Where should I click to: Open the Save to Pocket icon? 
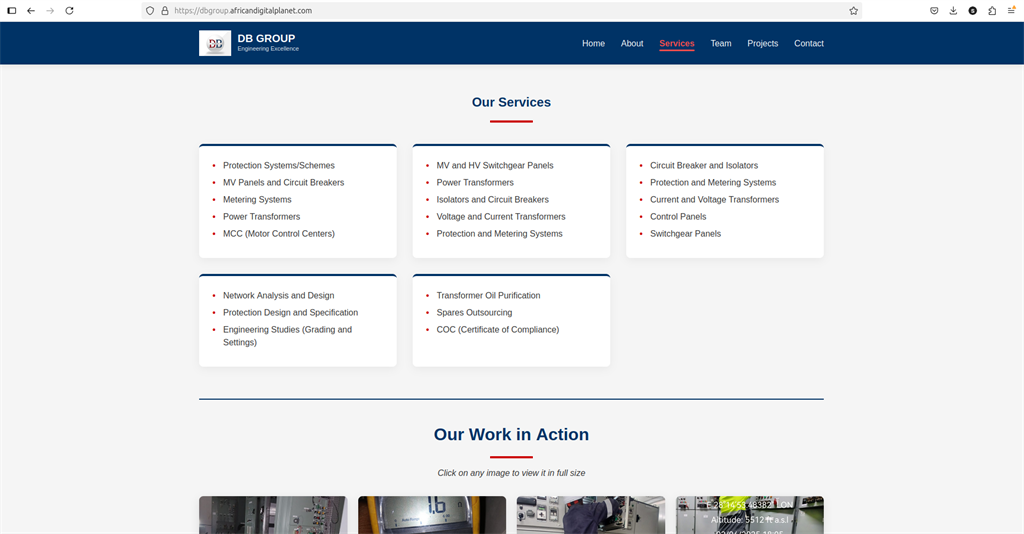(x=934, y=10)
